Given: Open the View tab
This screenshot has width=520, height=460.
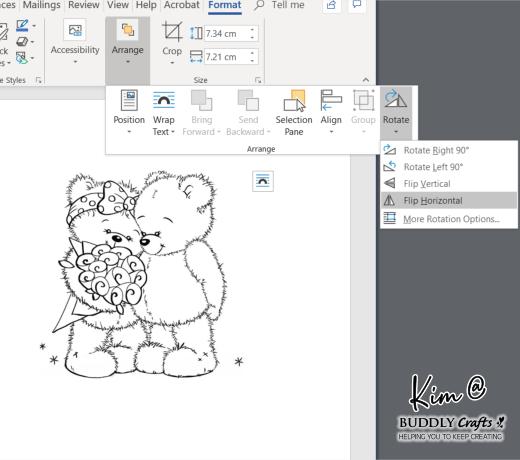Looking at the screenshot, I should coord(118,5).
